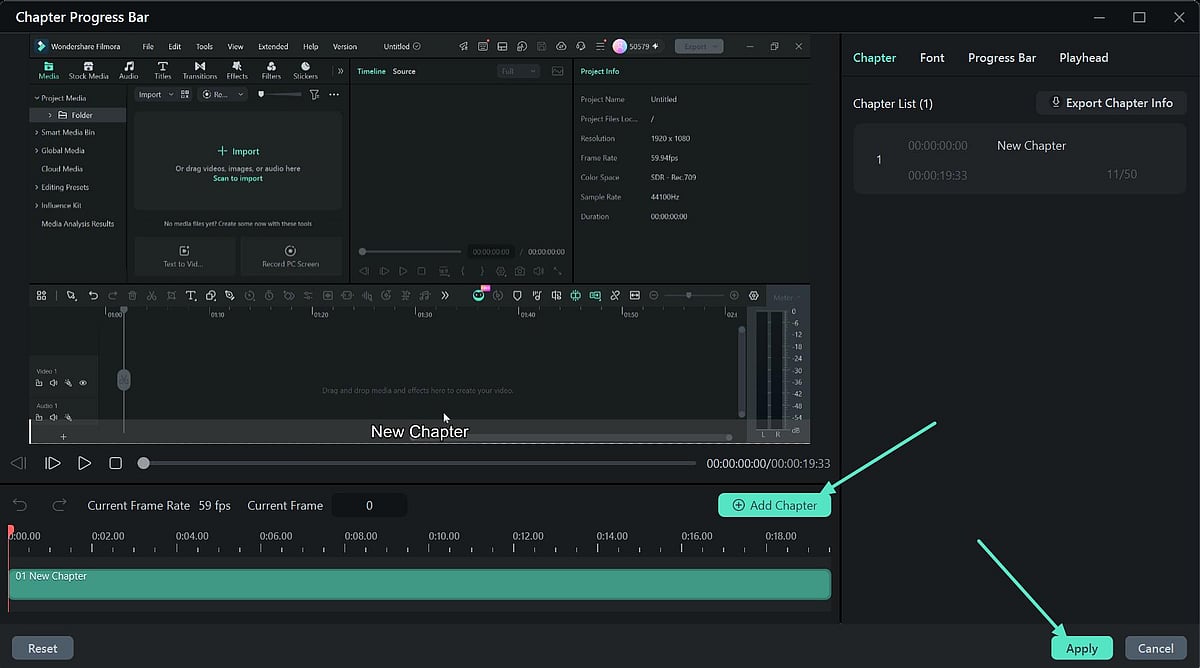Click the 0:14.00 mark on the ruler
The width and height of the screenshot is (1200, 668).
611,536
